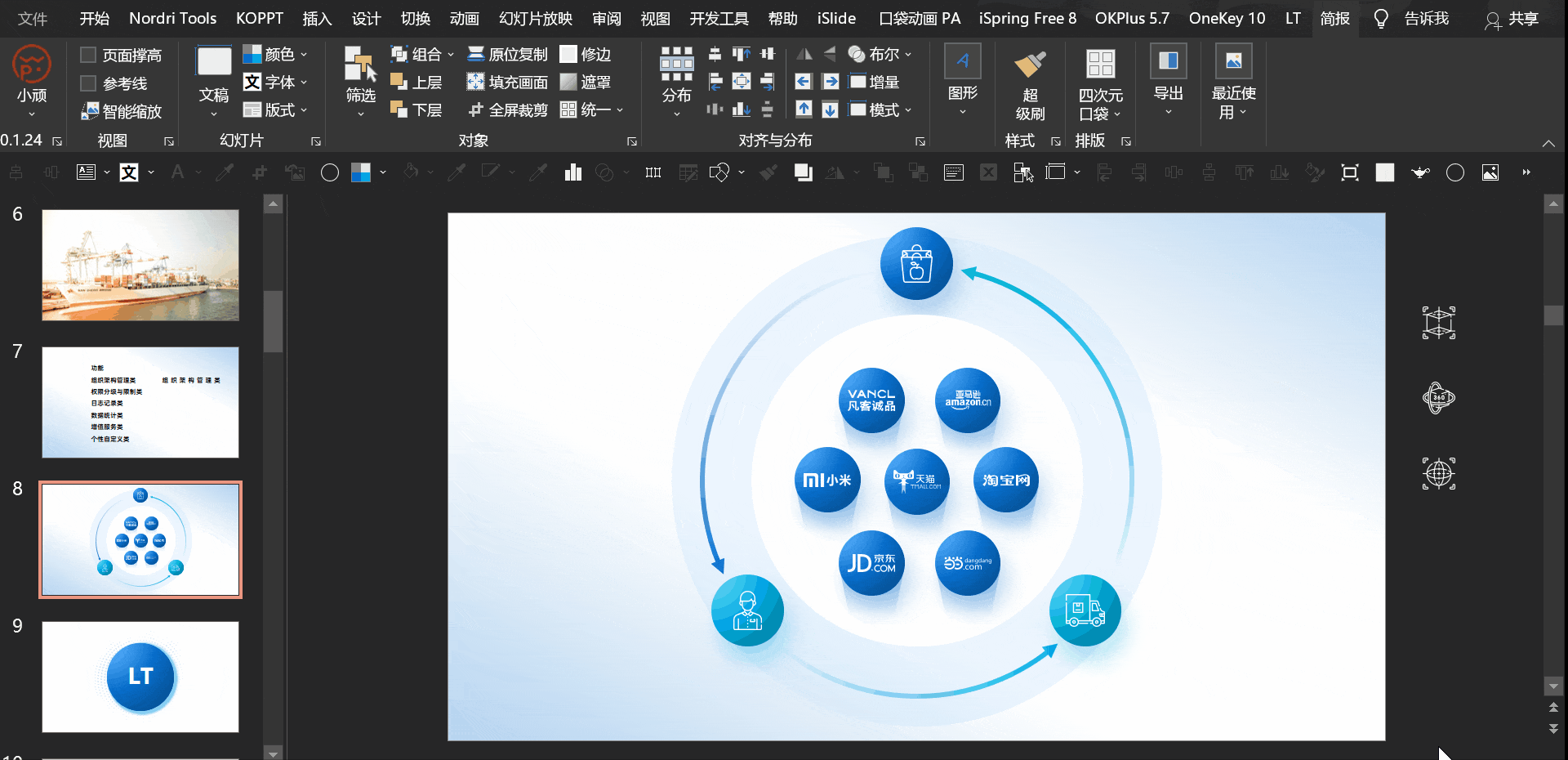Open the 导出 menu

(1168, 80)
